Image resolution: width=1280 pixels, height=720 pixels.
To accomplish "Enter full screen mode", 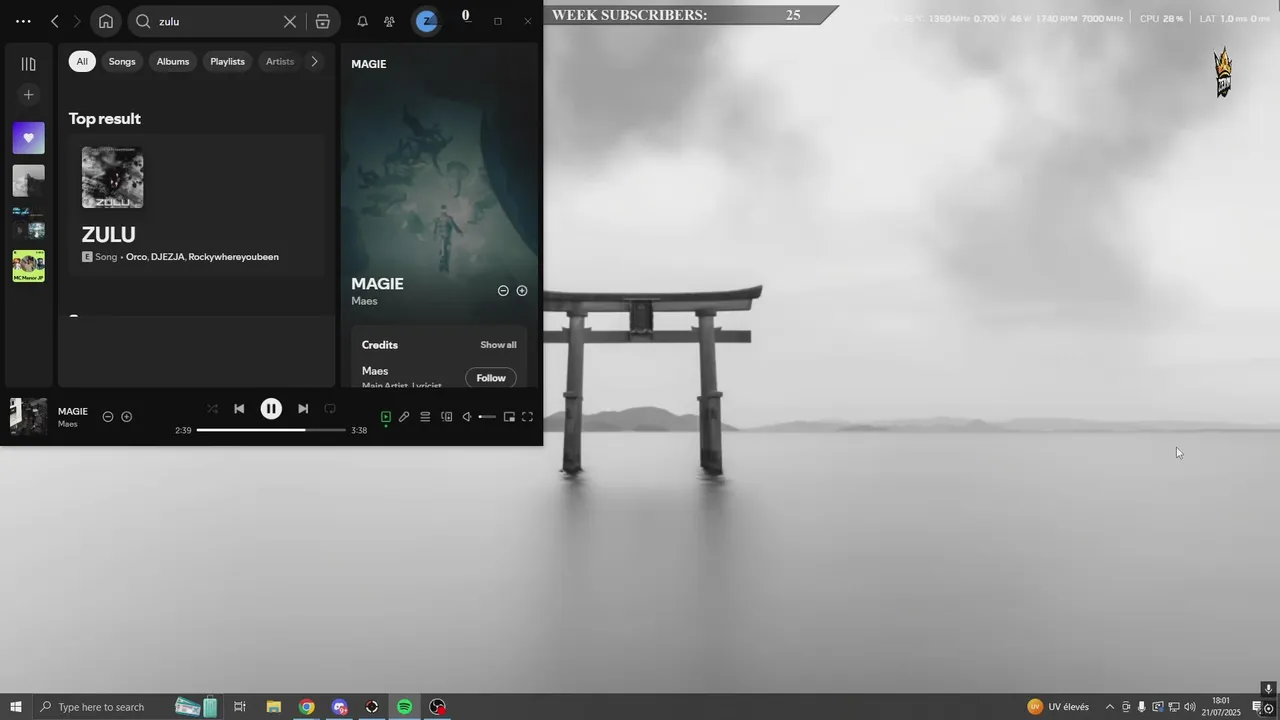I will pos(528,417).
